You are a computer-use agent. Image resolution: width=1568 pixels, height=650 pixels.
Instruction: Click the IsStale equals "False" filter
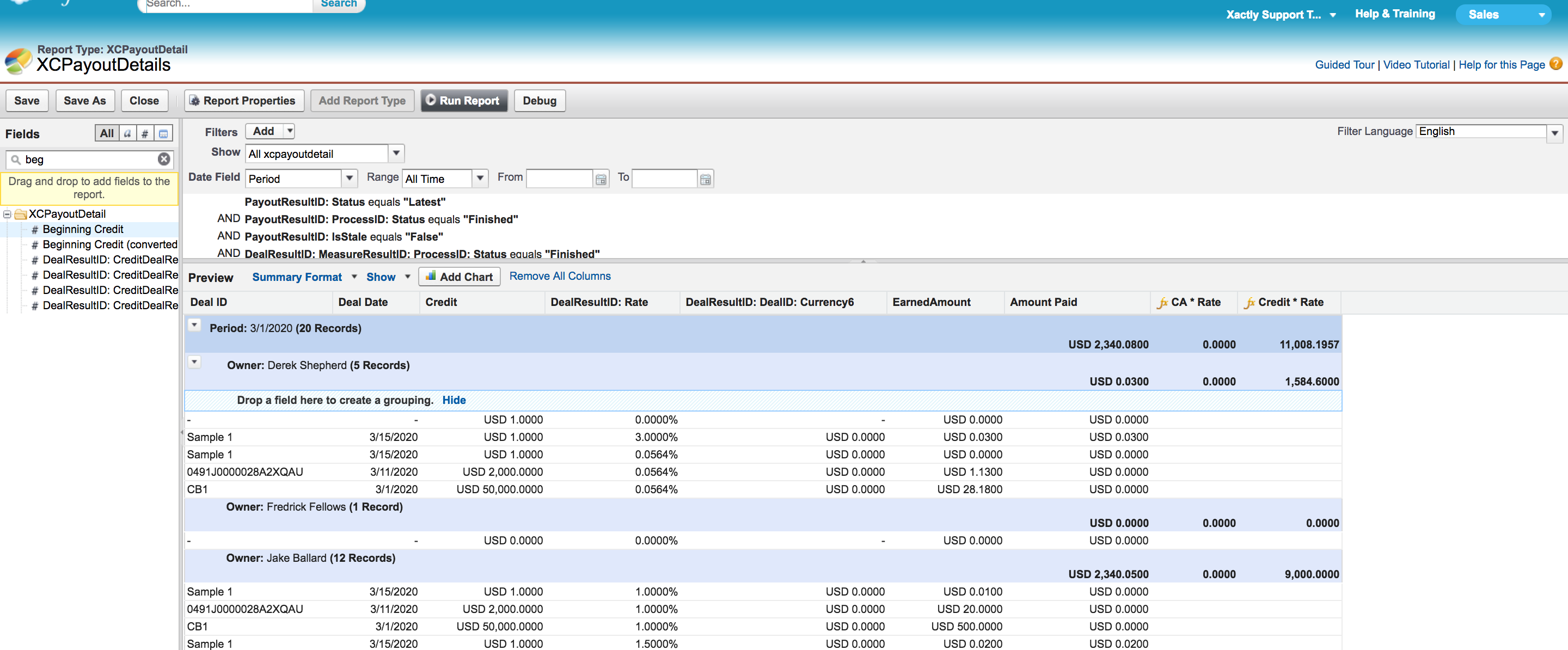pyautogui.click(x=344, y=236)
